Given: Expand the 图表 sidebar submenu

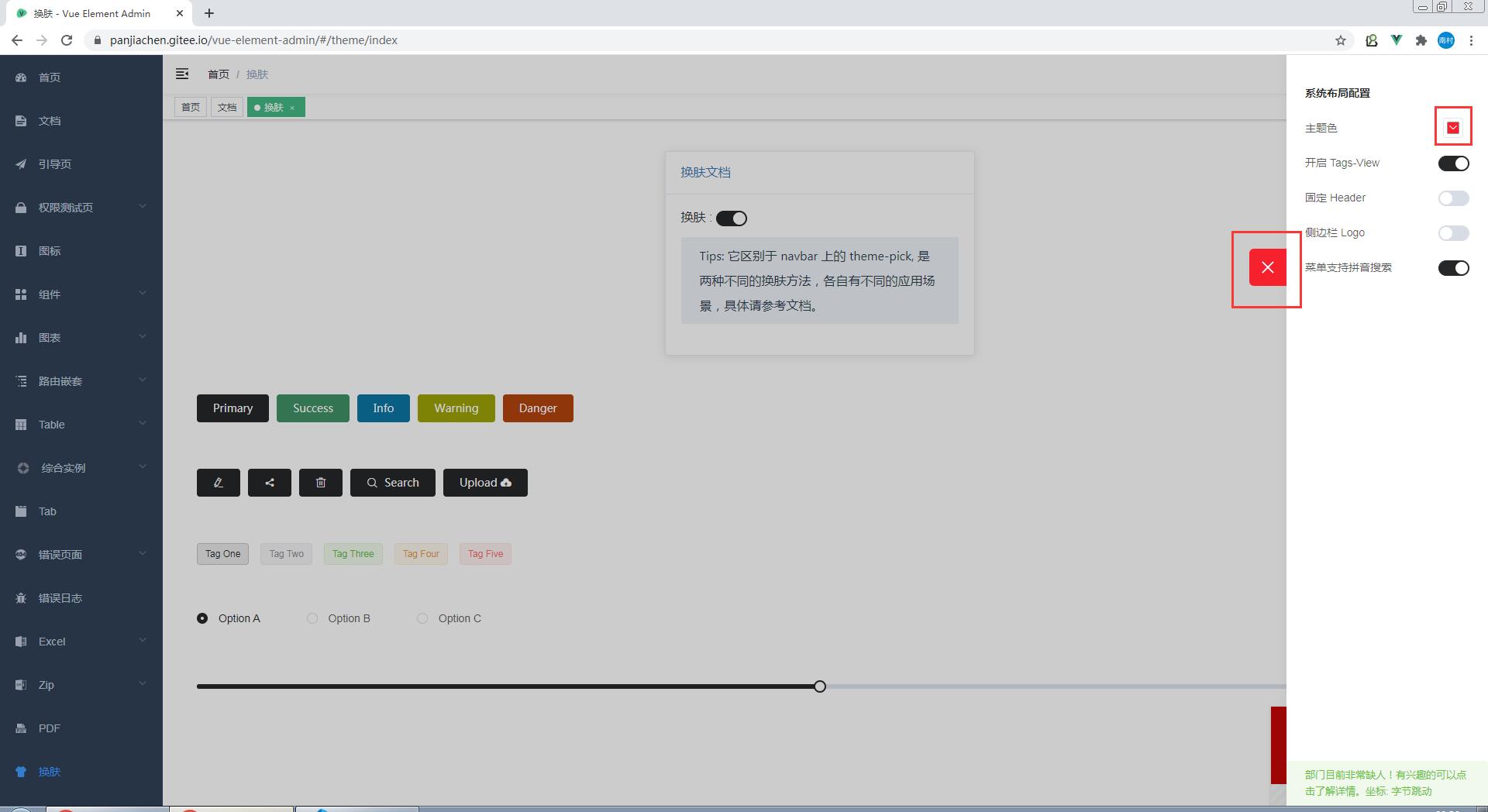Looking at the screenshot, I should tap(81, 338).
